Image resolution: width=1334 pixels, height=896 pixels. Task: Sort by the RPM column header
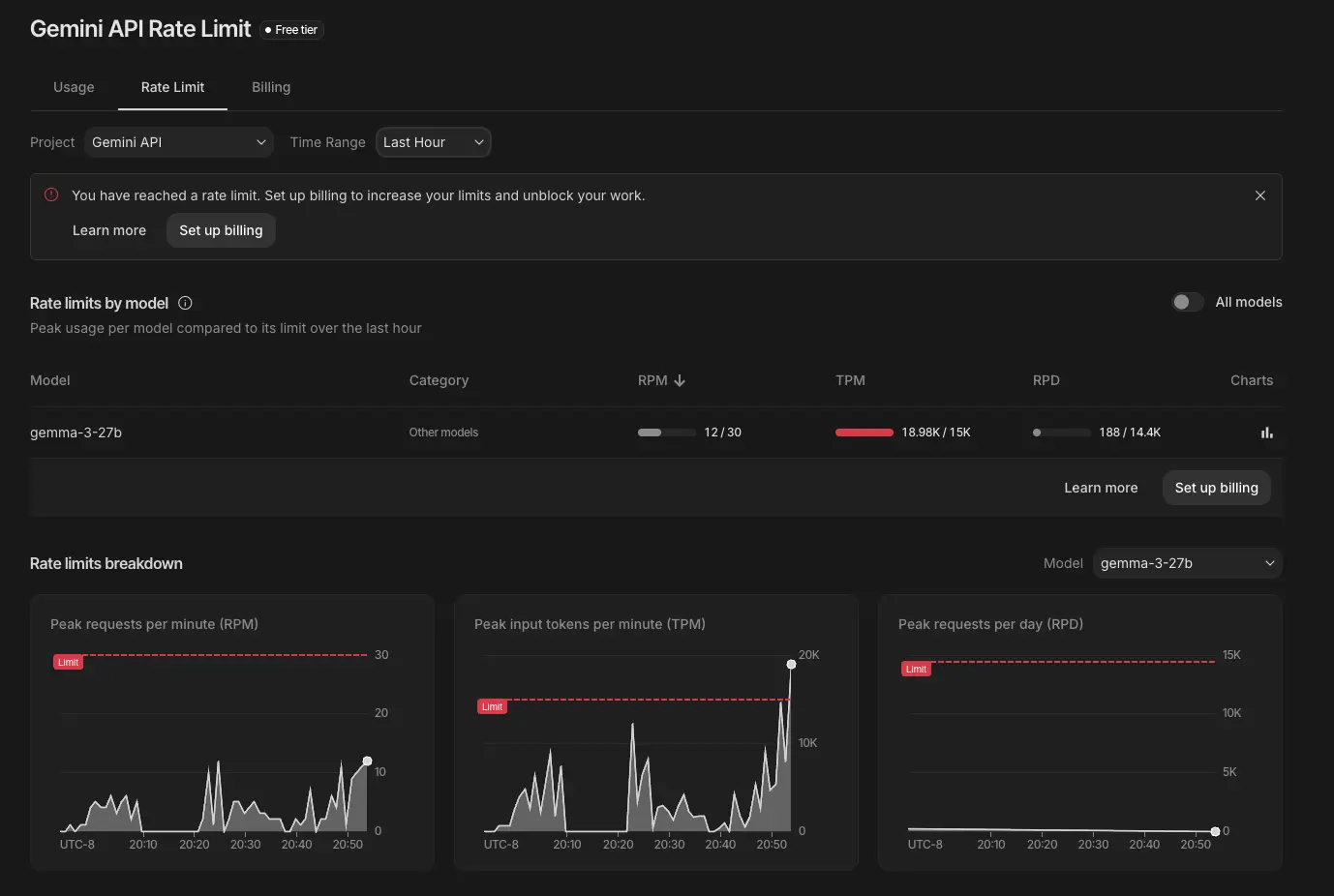pos(652,380)
